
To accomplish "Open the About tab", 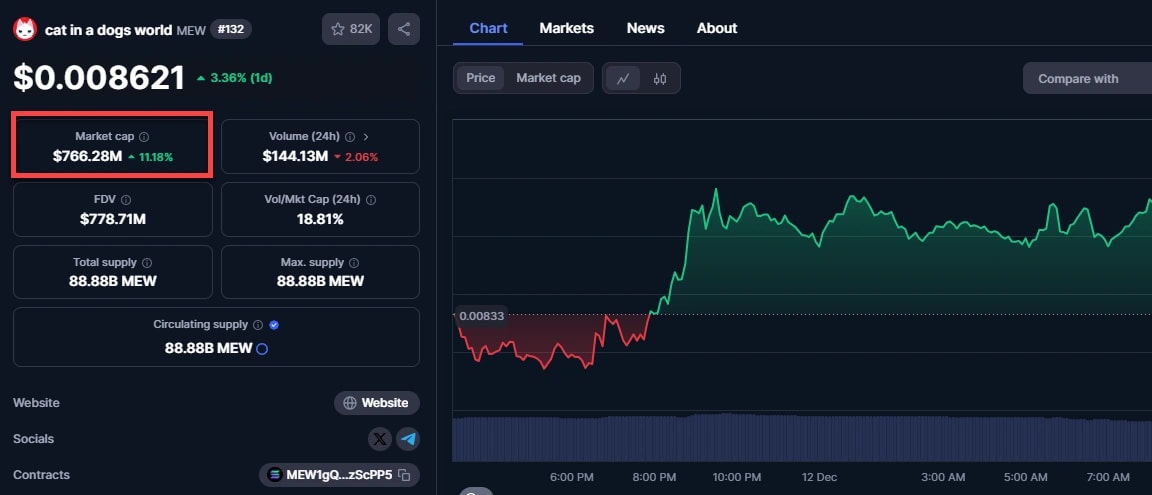I will point(717,28).
